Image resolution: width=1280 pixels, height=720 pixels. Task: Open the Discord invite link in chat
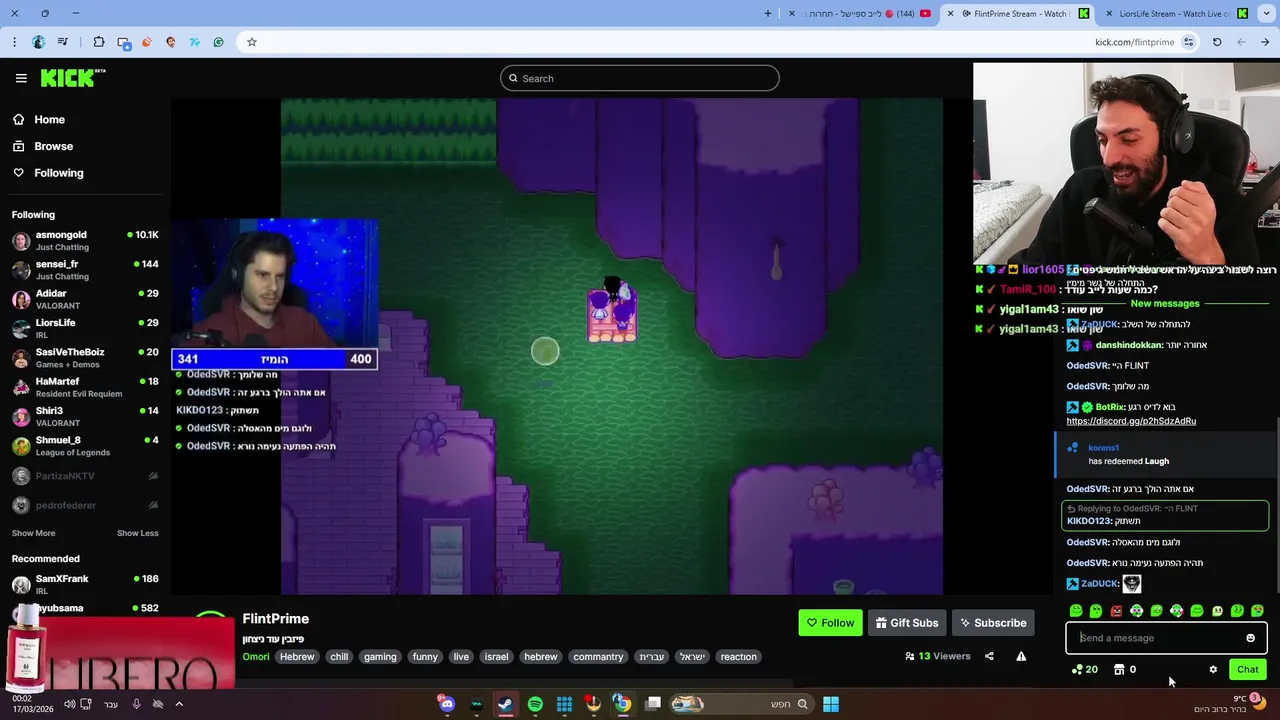(x=1131, y=421)
